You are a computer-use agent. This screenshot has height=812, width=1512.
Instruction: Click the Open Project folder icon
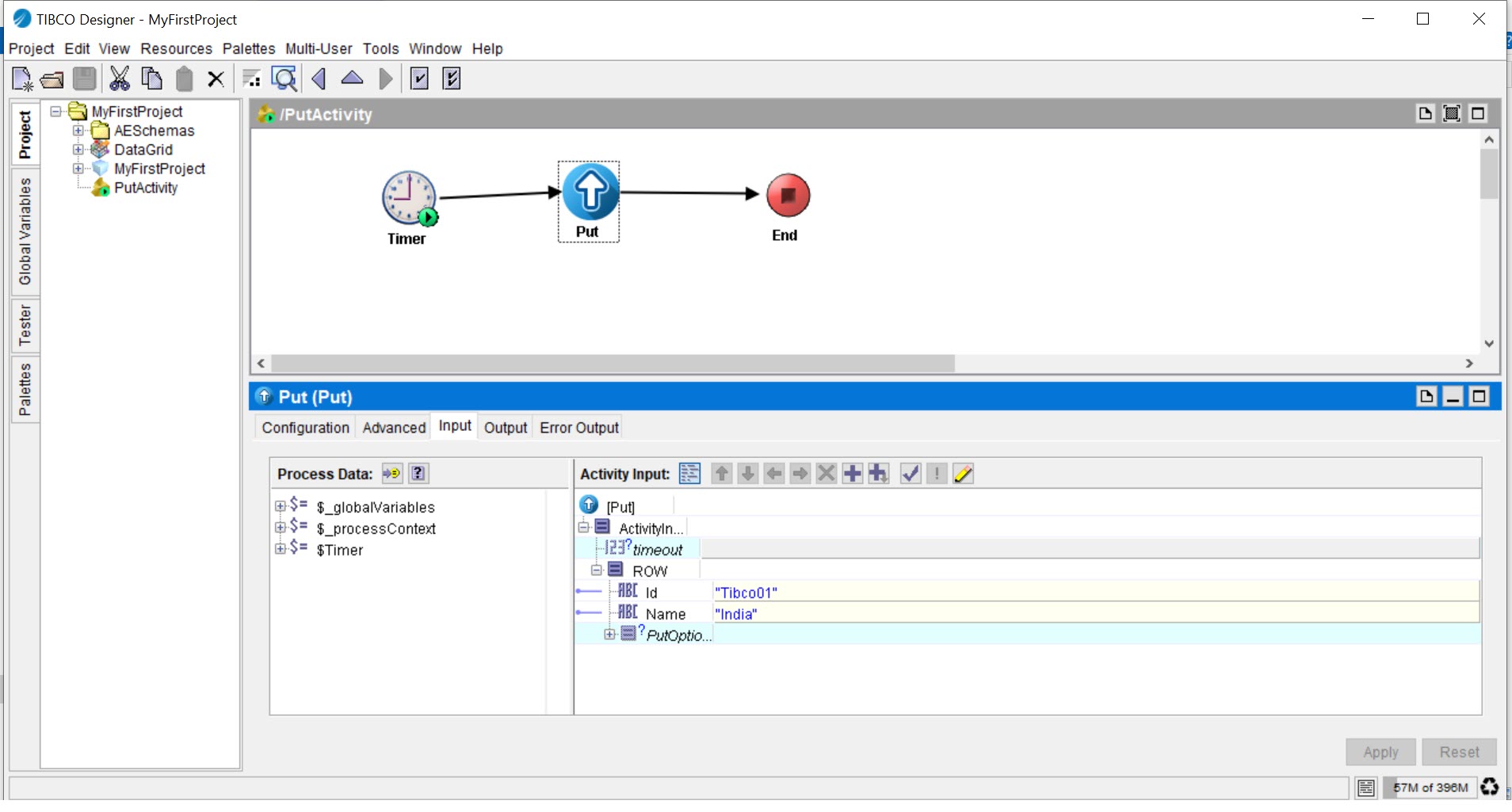52,79
